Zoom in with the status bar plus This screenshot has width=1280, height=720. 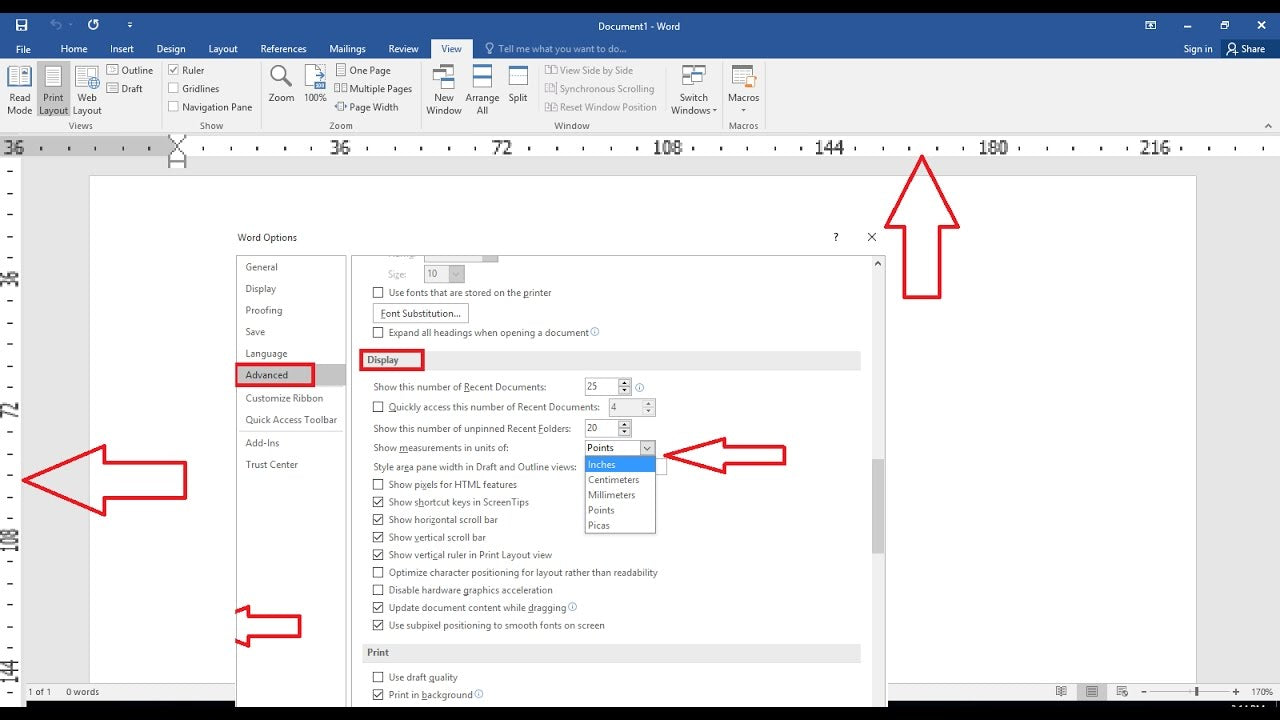pos(1237,691)
